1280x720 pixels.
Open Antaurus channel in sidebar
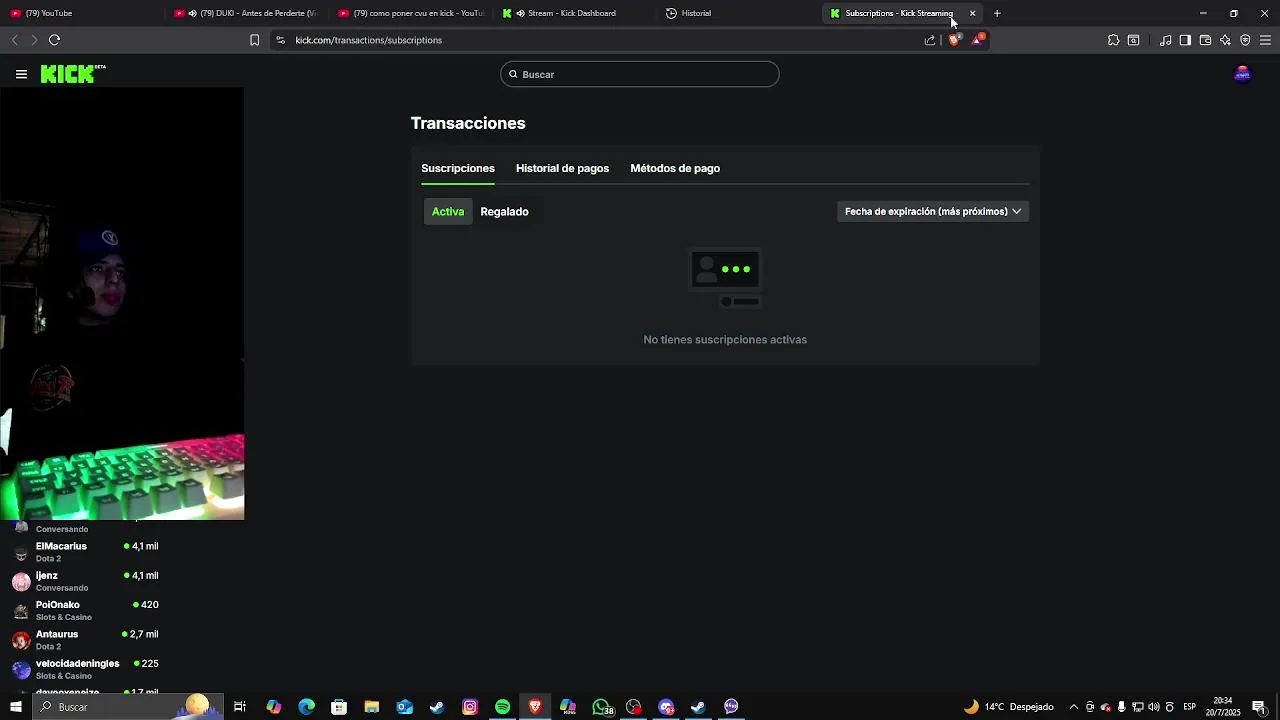(85, 640)
